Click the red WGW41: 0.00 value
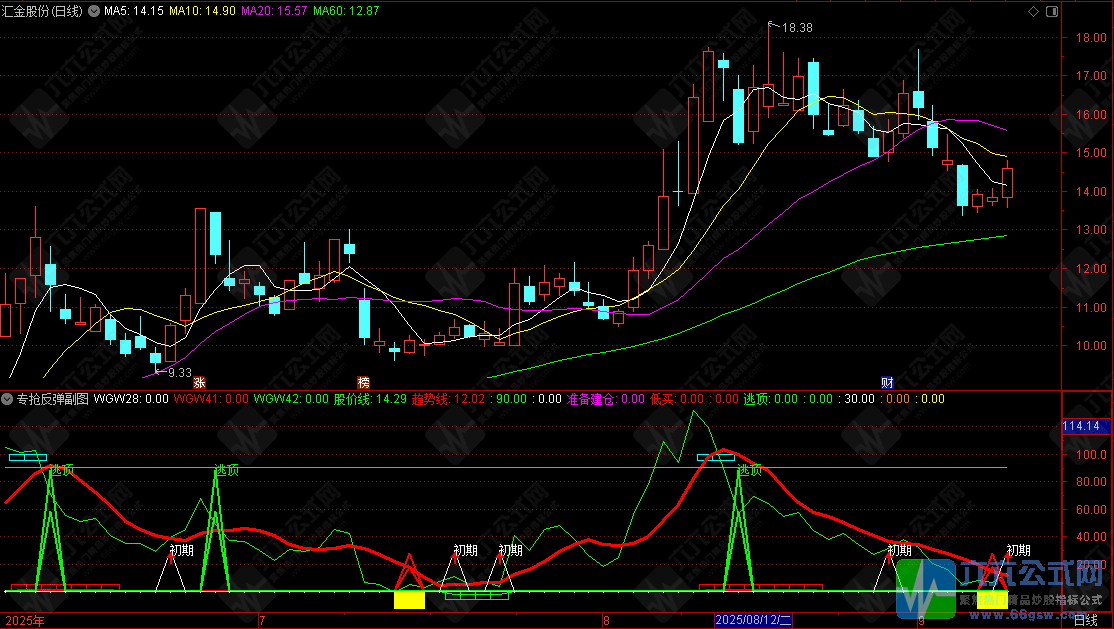Image resolution: width=1114 pixels, height=629 pixels. click(211, 399)
